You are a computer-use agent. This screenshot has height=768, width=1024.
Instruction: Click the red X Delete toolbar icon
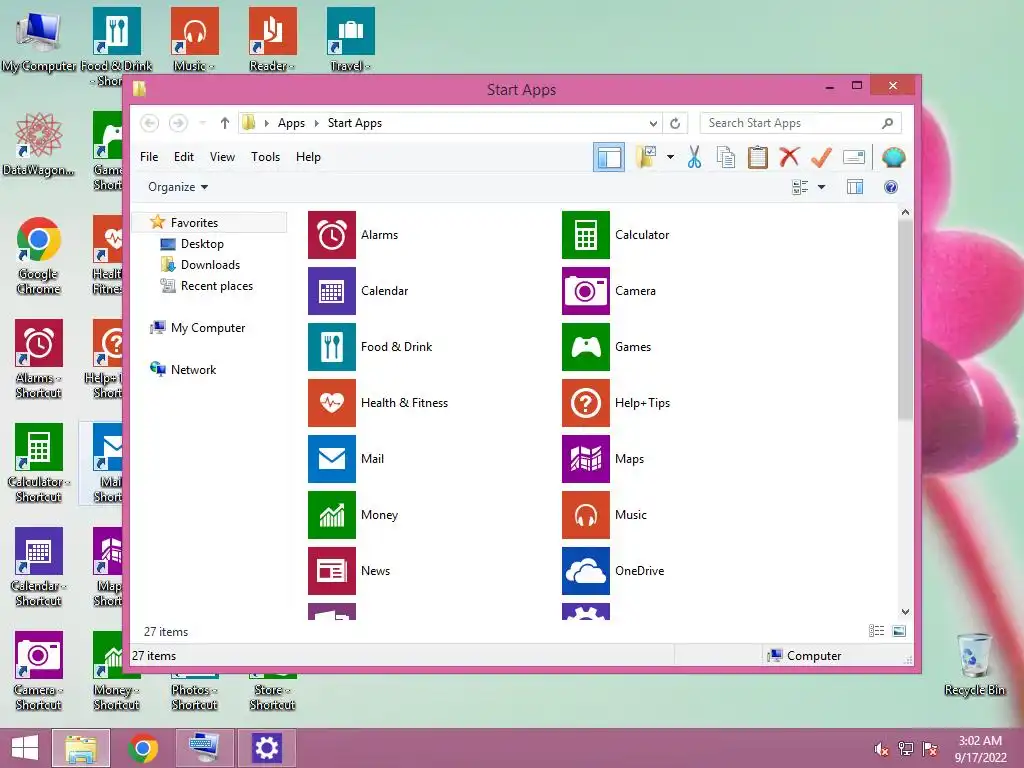pos(790,157)
